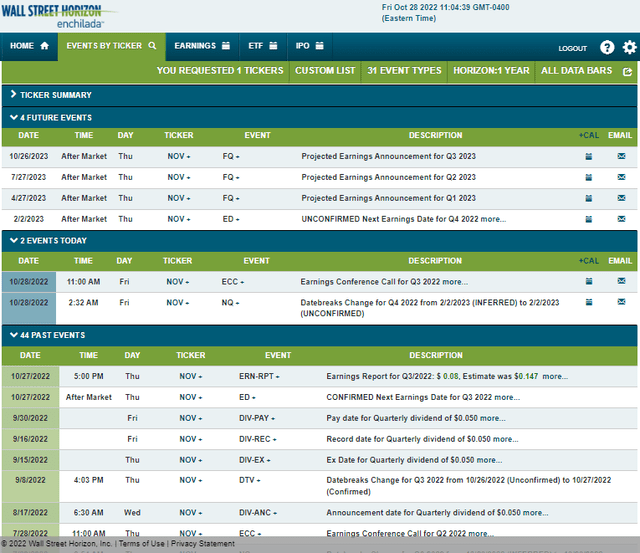The image size is (640, 553).
Task: Click more link on Pay date dividend row
Action: point(493,418)
